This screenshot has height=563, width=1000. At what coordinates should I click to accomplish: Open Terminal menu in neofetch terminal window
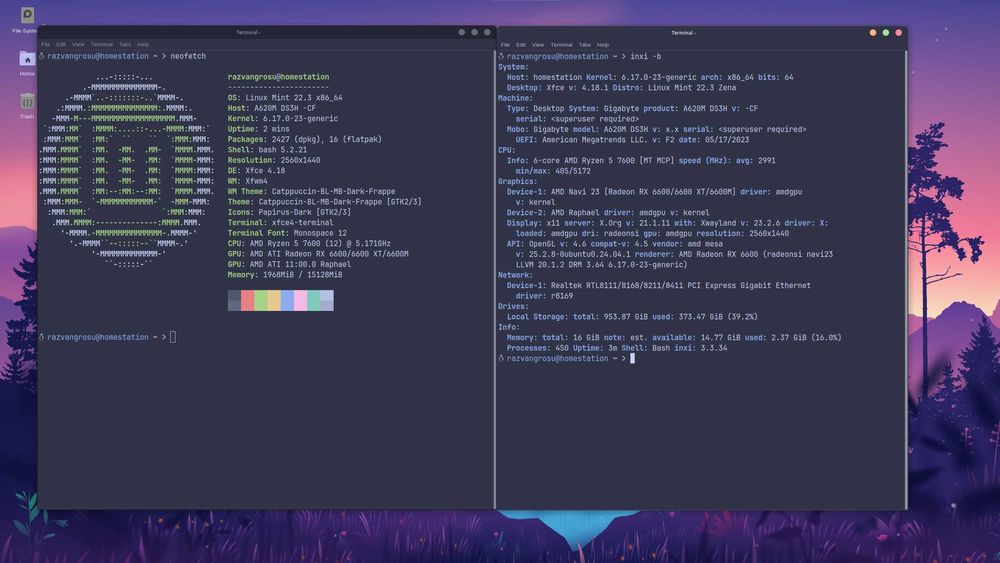coord(101,45)
